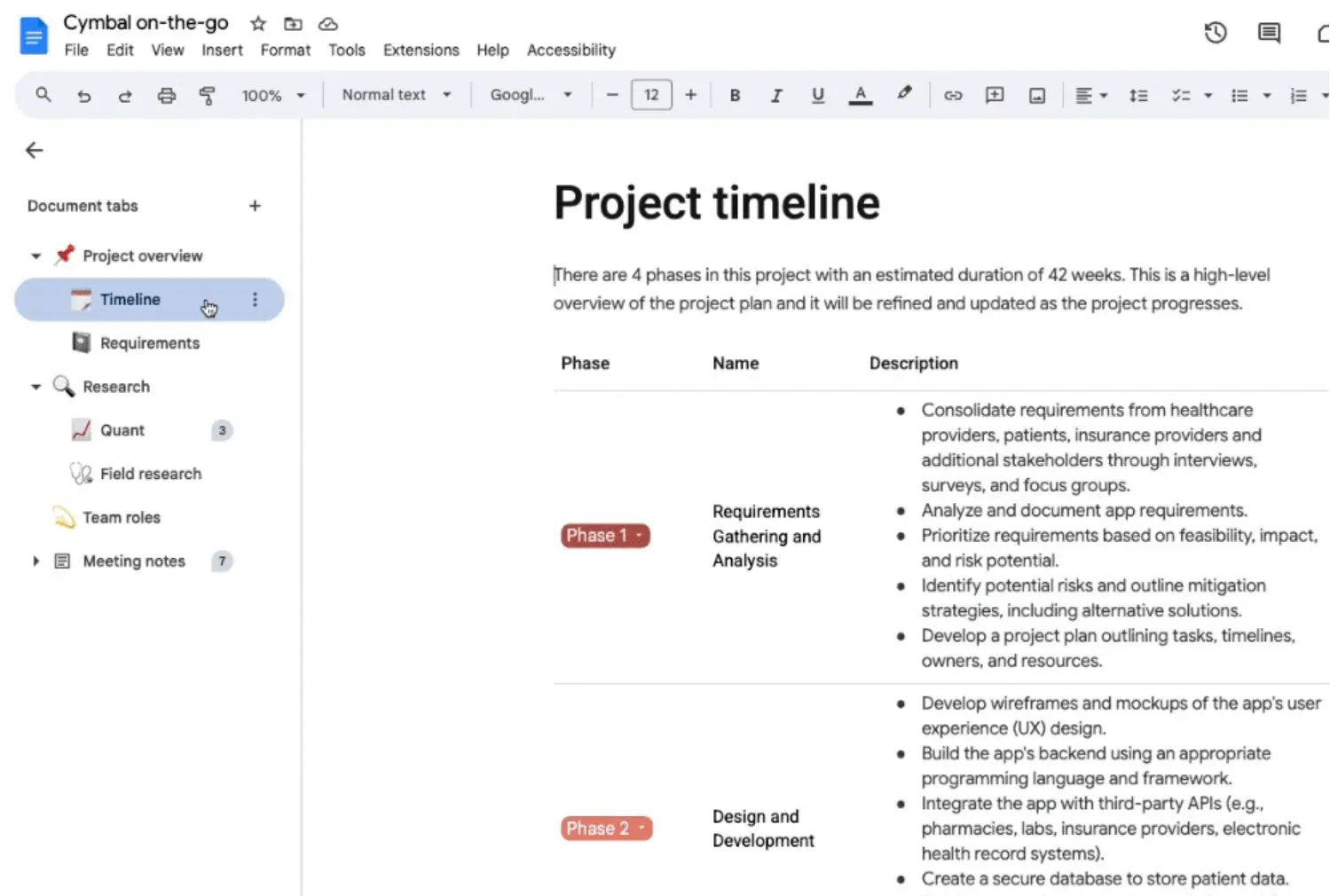Open version history from the top bar

(1215, 32)
